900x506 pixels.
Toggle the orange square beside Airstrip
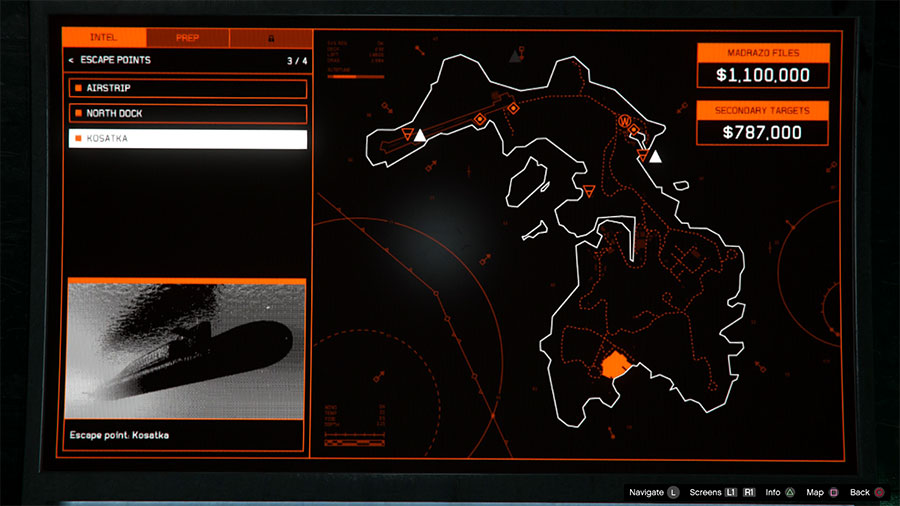[x=78, y=89]
